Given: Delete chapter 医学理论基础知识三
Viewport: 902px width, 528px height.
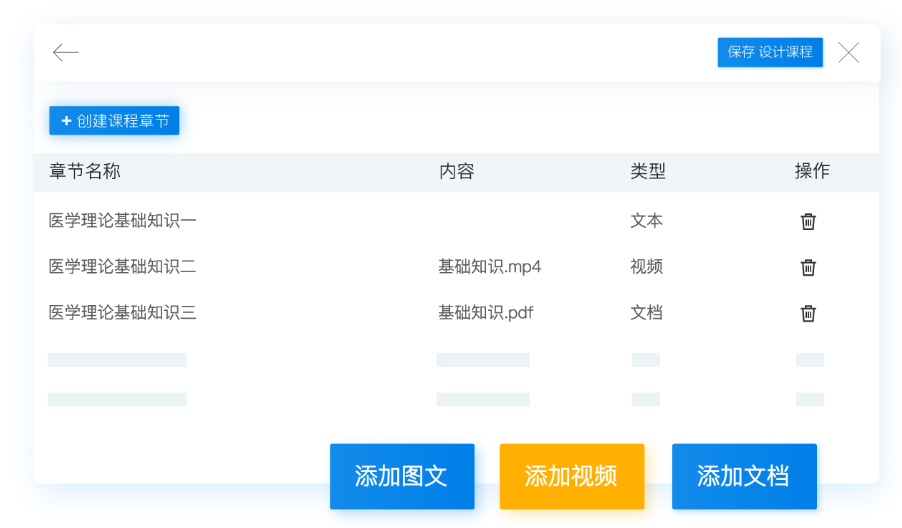Looking at the screenshot, I should 808,313.
